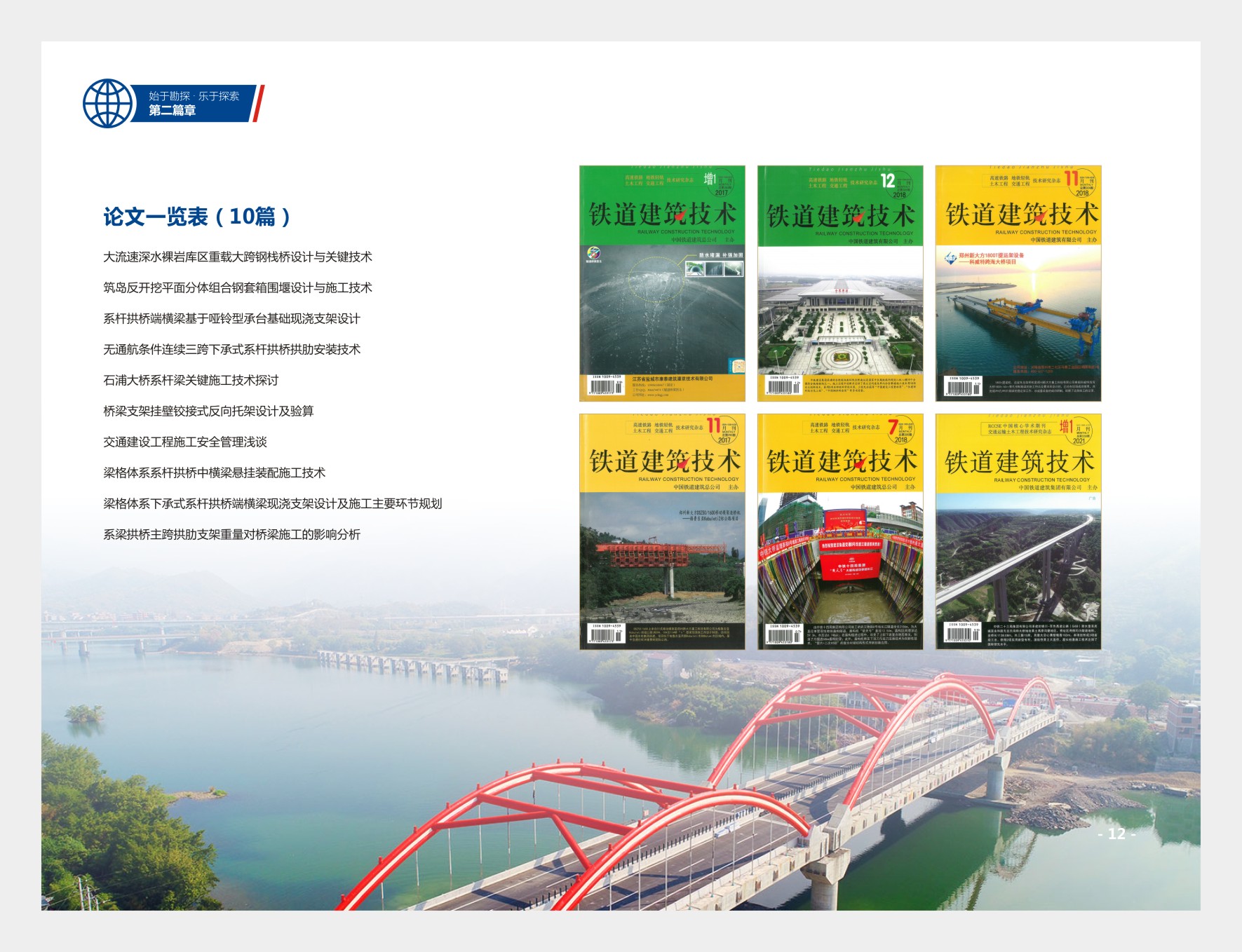Image resolution: width=1242 pixels, height=952 pixels.
Task: Select the 2018 issue 11 cover with sunset bridge
Action: click(x=1018, y=283)
